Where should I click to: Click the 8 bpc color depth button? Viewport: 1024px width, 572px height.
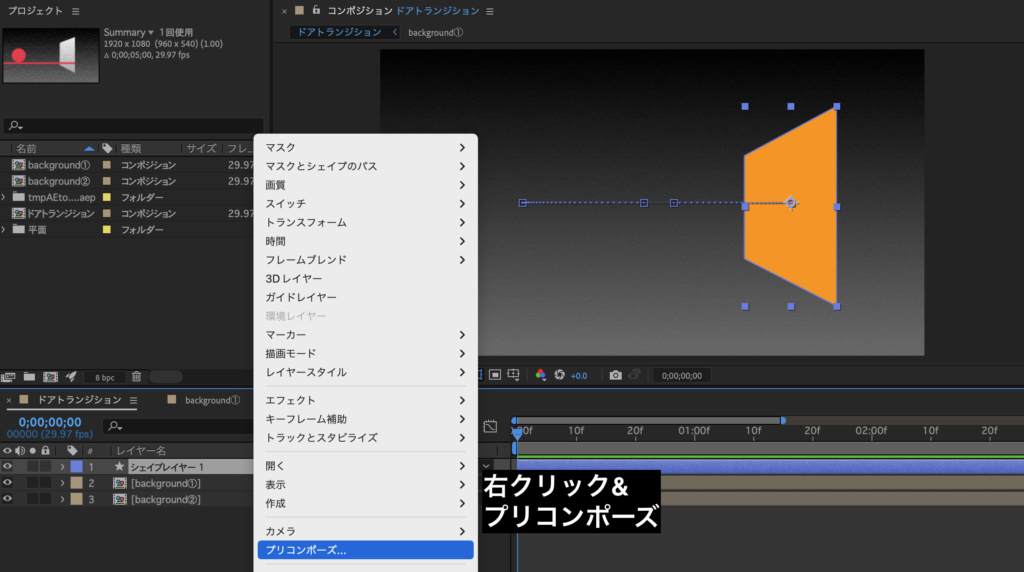click(x=104, y=377)
